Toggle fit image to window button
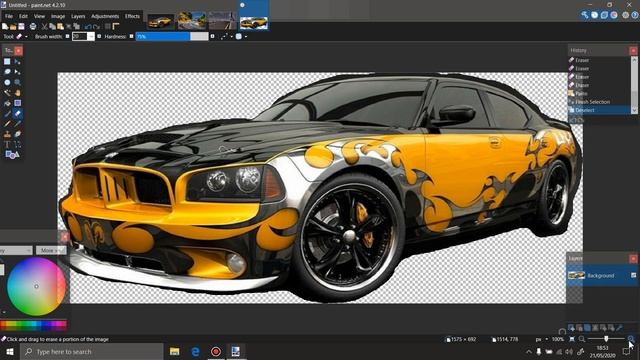 [x=572, y=339]
